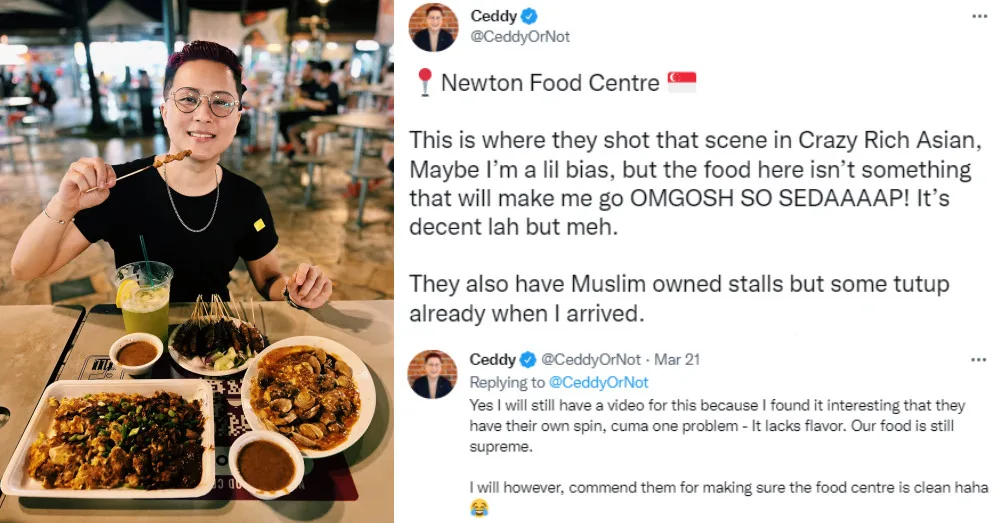Click the Singapore flag emoji
1000x523 pixels.
click(681, 82)
